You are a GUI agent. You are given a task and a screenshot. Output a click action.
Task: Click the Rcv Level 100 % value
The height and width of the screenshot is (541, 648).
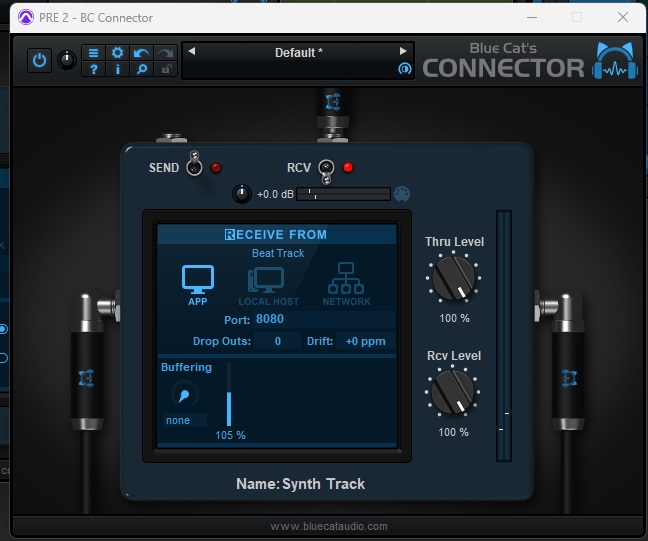click(x=453, y=432)
